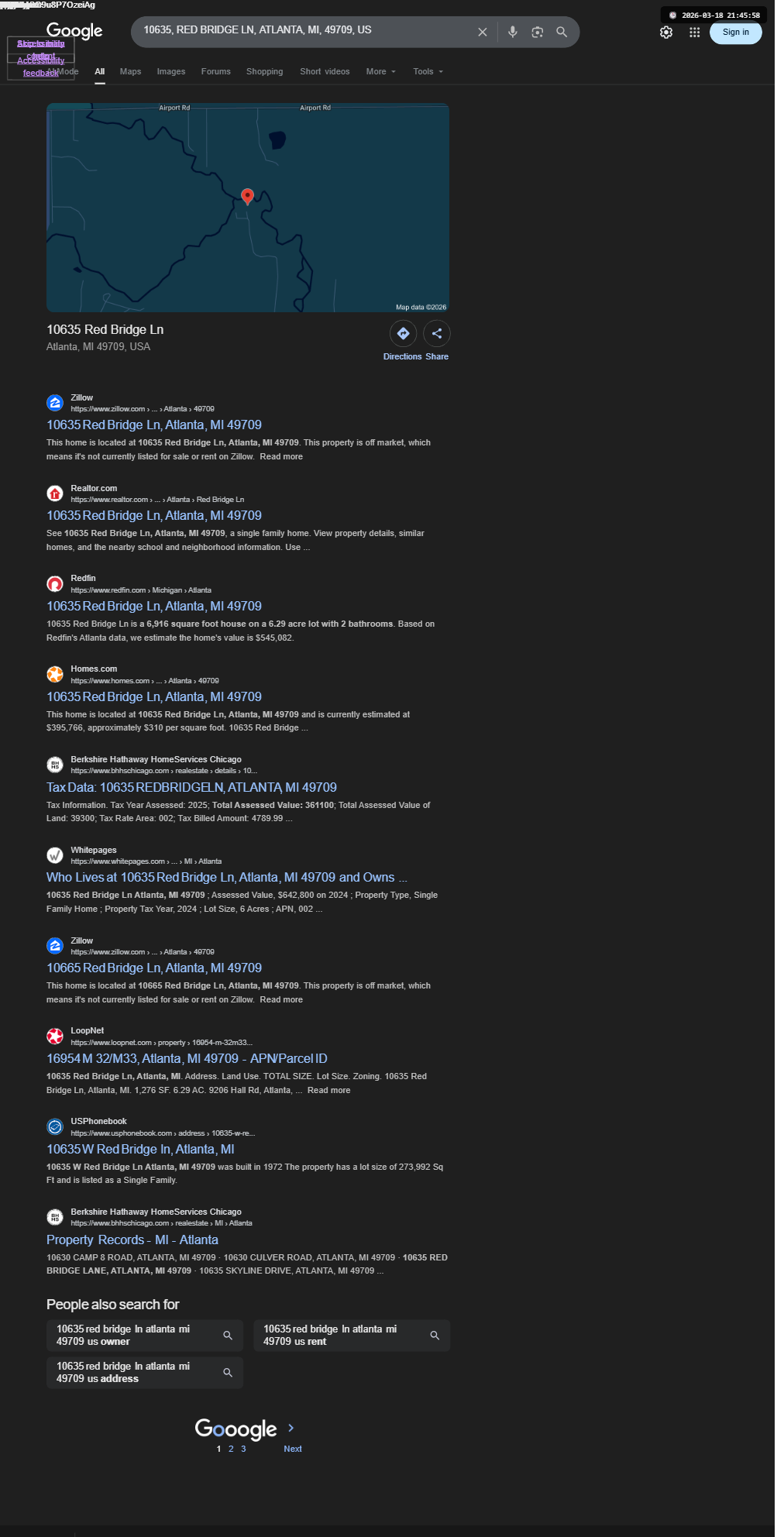This screenshot has height=1537, width=784.
Task: Click the Directions icon button
Action: 403,333
